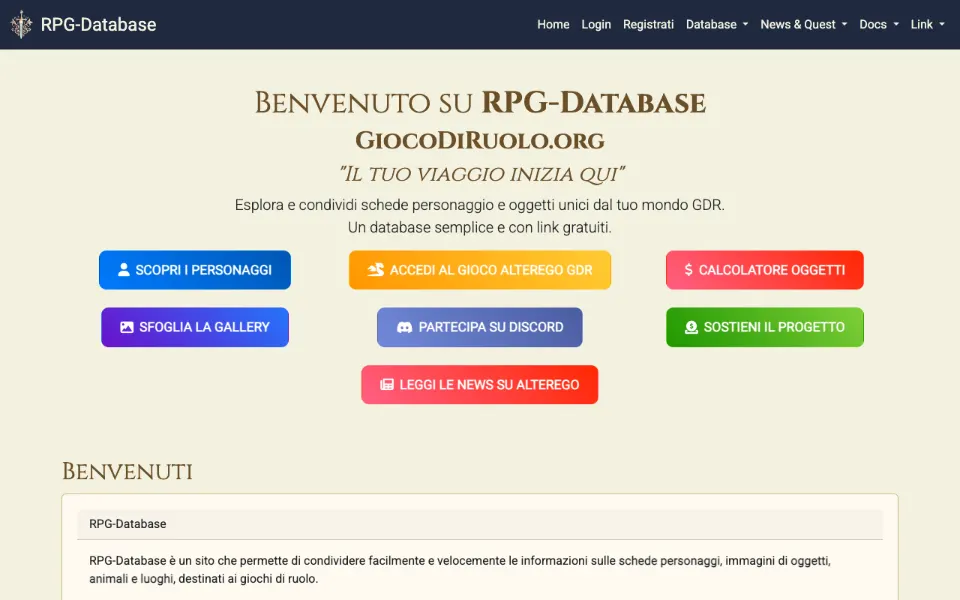The width and height of the screenshot is (960, 600).
Task: Click "Un database semplice e con link gratuiti" text
Action: pos(480,227)
